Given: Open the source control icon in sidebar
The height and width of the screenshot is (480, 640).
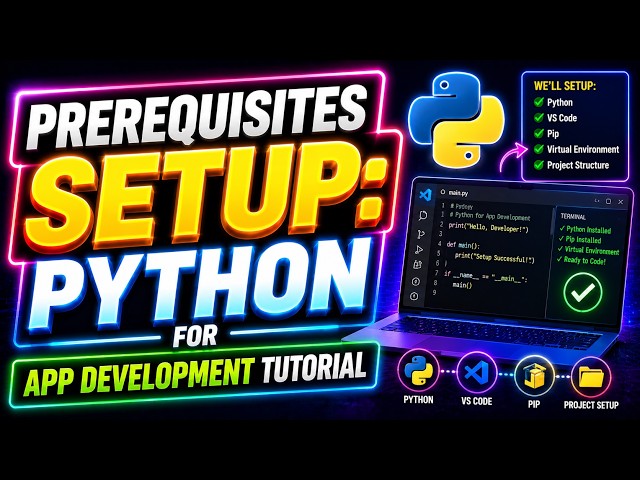Looking at the screenshot, I should pos(421,234).
